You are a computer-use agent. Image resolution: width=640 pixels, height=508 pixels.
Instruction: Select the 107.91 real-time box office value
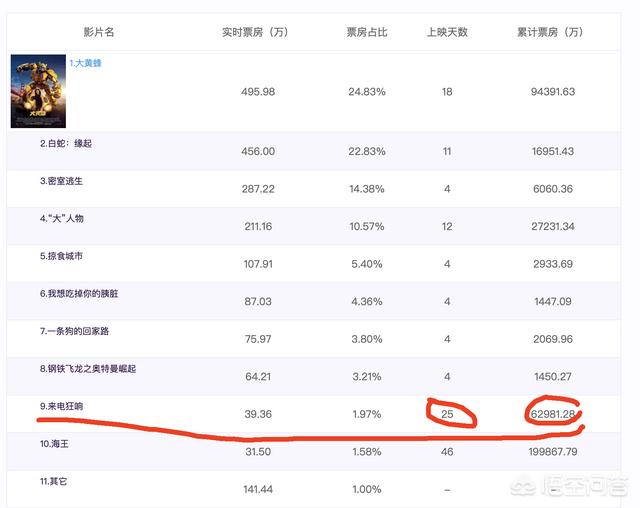pyautogui.click(x=258, y=264)
